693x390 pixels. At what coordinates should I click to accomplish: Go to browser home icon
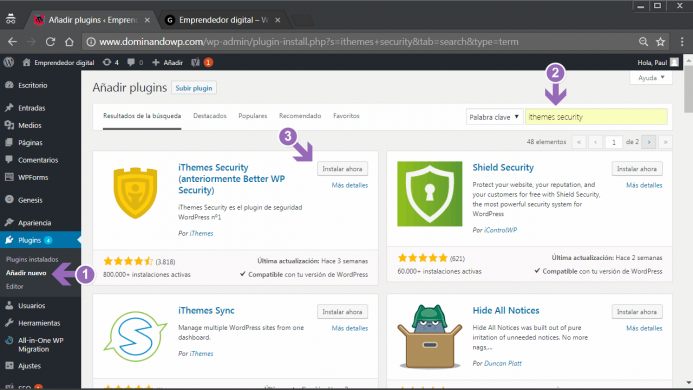pyautogui.click(x=69, y=42)
